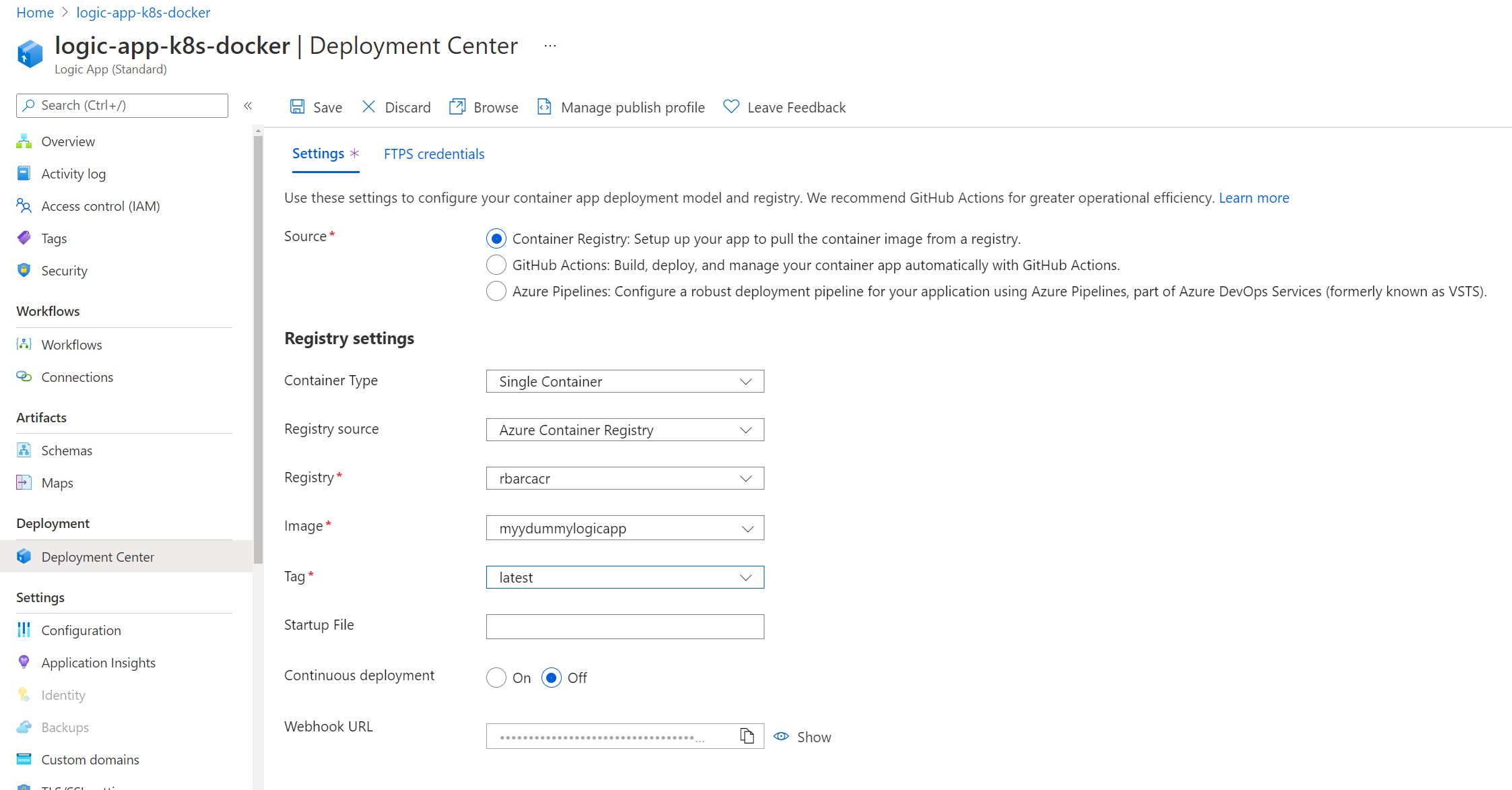Open the Security settings icon
This screenshot has height=790, width=1512.
(x=24, y=270)
